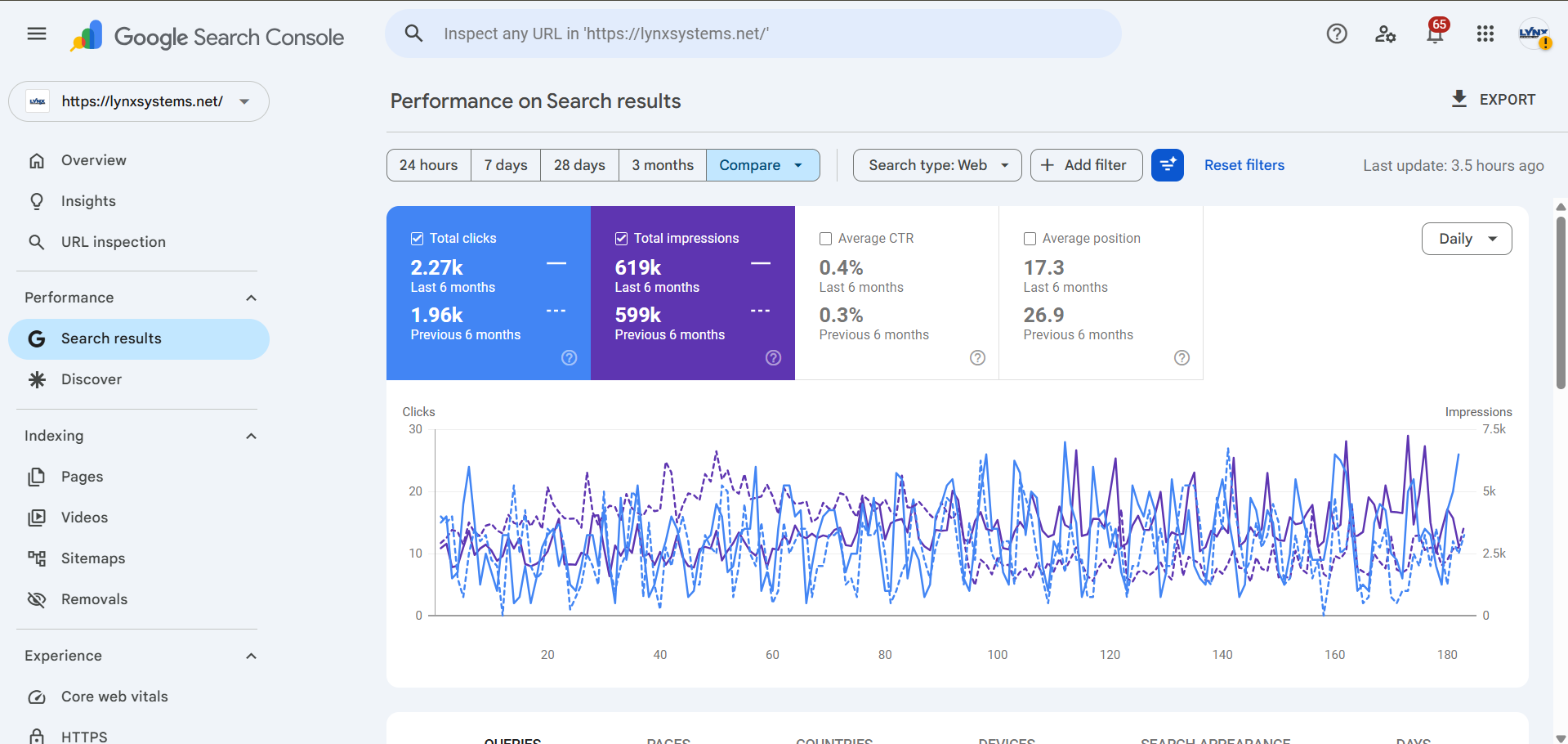Click the 2.27k total clicks value

[436, 267]
